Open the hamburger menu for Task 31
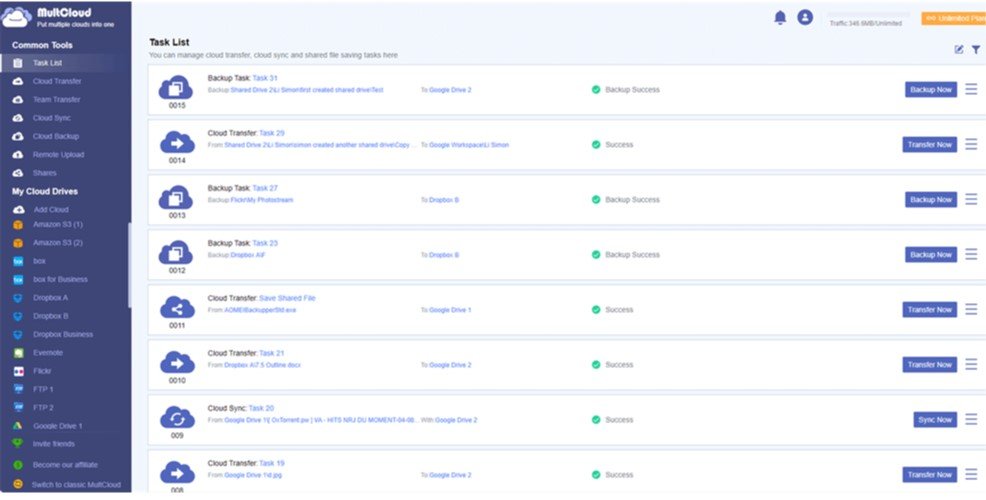The width and height of the screenshot is (986, 500). 971,89
